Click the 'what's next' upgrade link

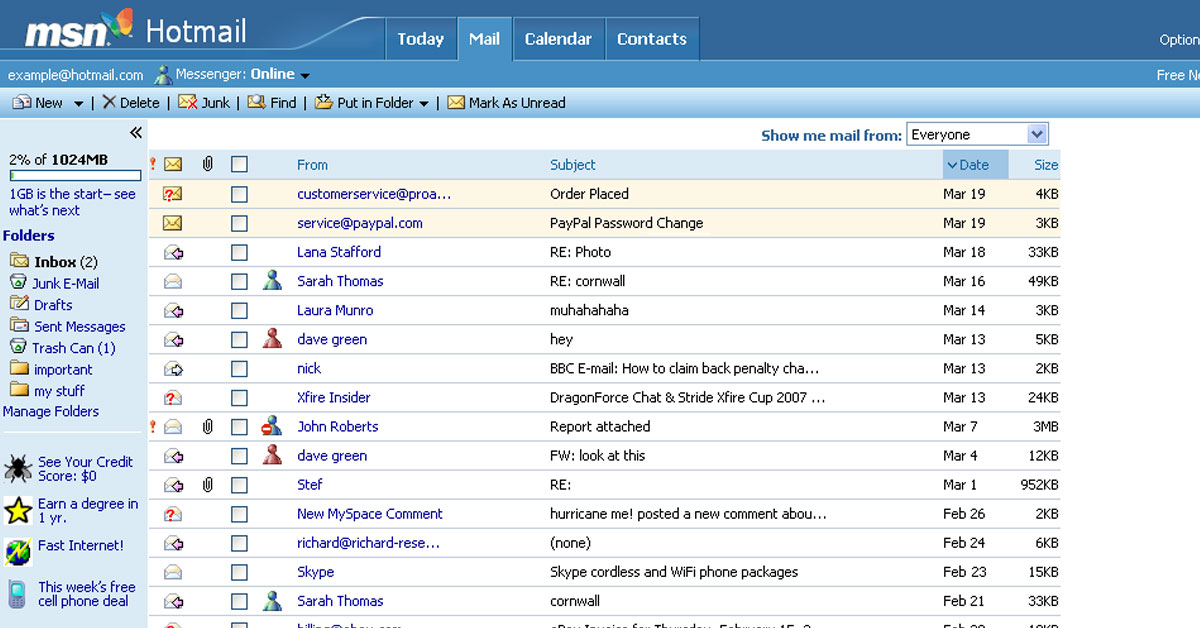point(43,210)
